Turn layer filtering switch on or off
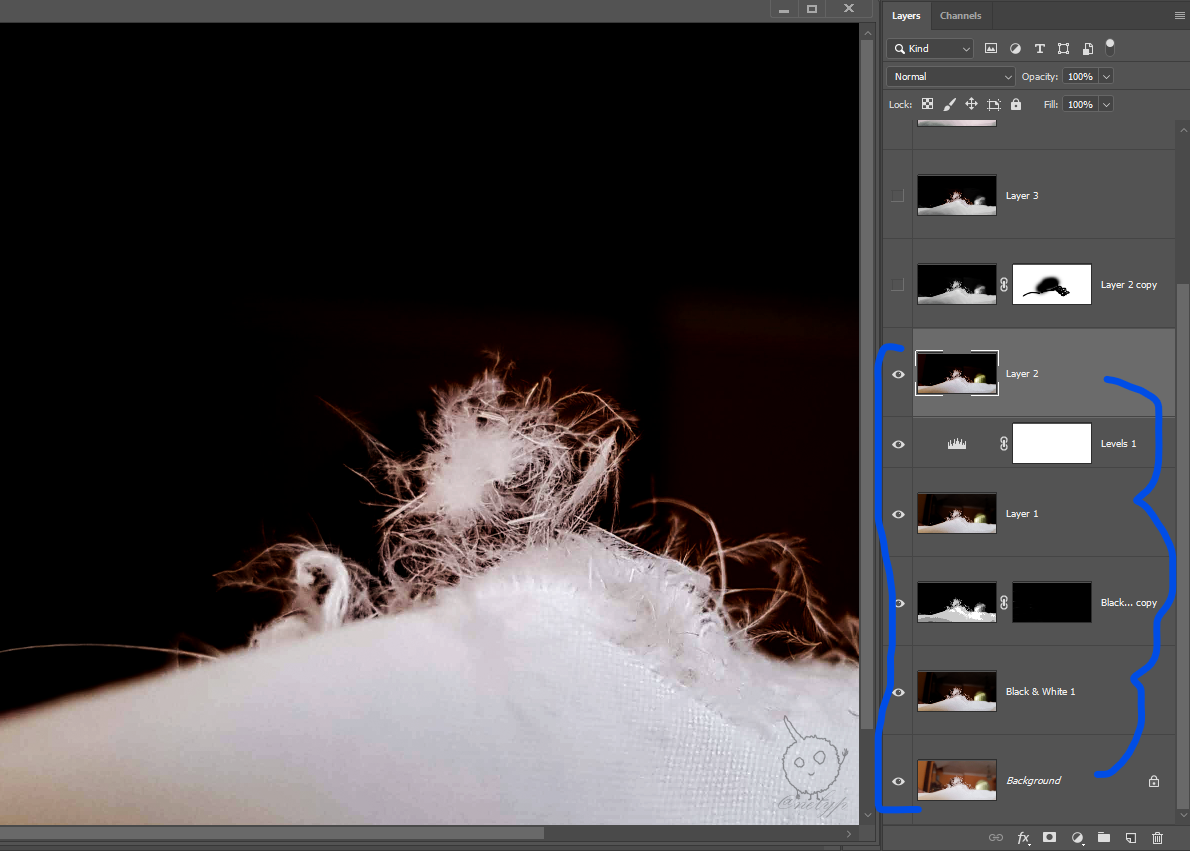Screen dimensions: 1190x851 (1109, 46)
